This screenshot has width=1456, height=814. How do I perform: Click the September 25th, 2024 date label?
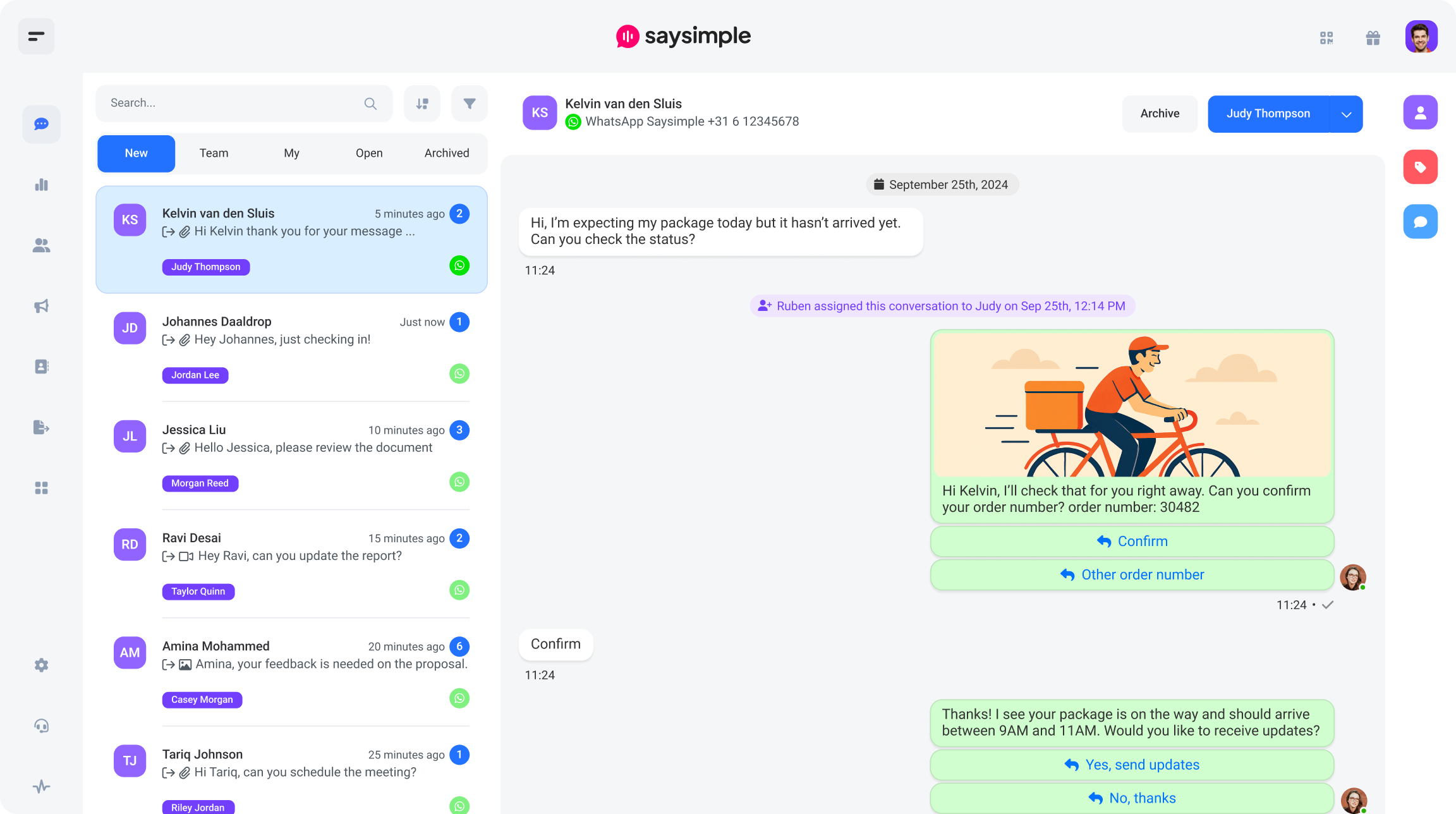coord(942,185)
